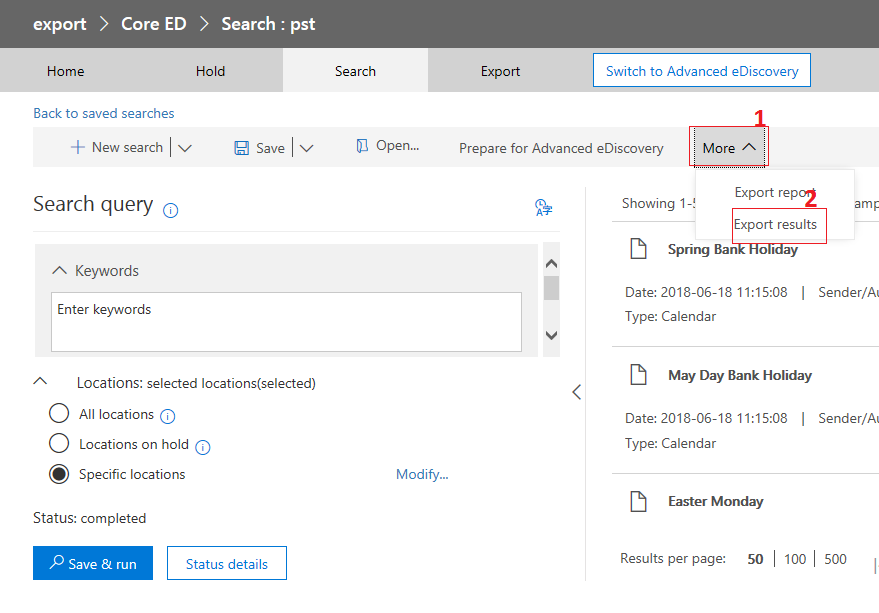Viewport: 879px width, 613px height.
Task: Click the Open search icon
Action: click(x=362, y=146)
